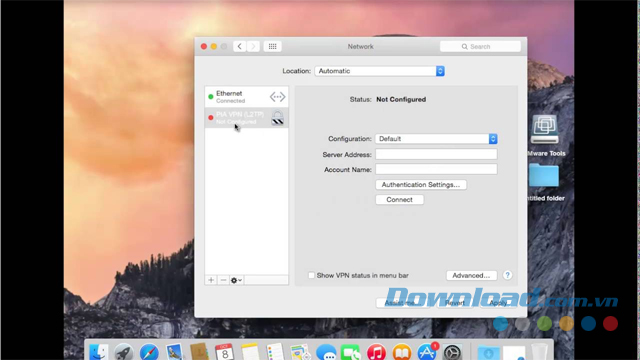Viewport: 640px width, 360px height.
Task: Remove selected service with minus button
Action: point(223,280)
